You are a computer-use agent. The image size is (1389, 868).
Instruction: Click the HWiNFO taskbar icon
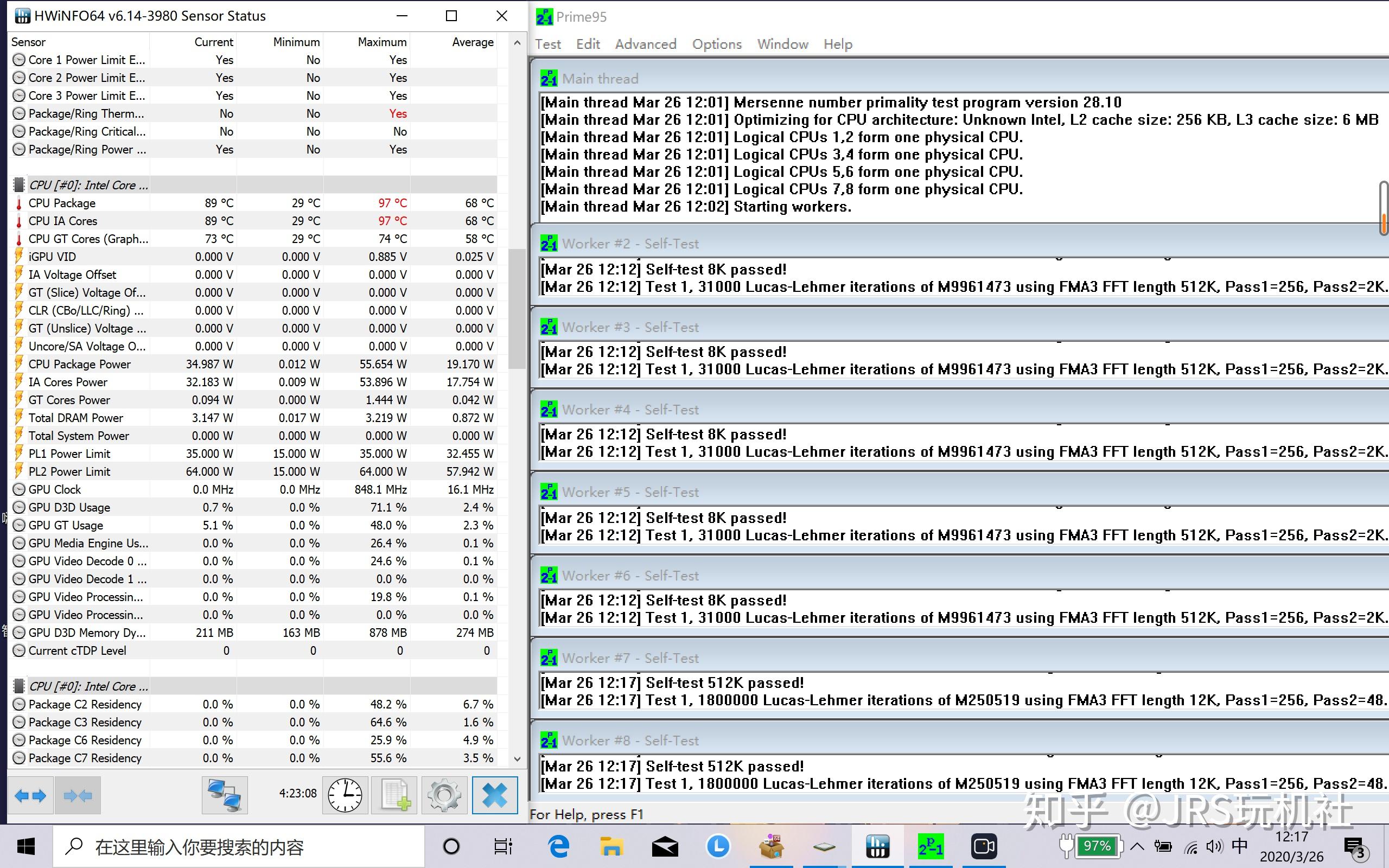877,846
